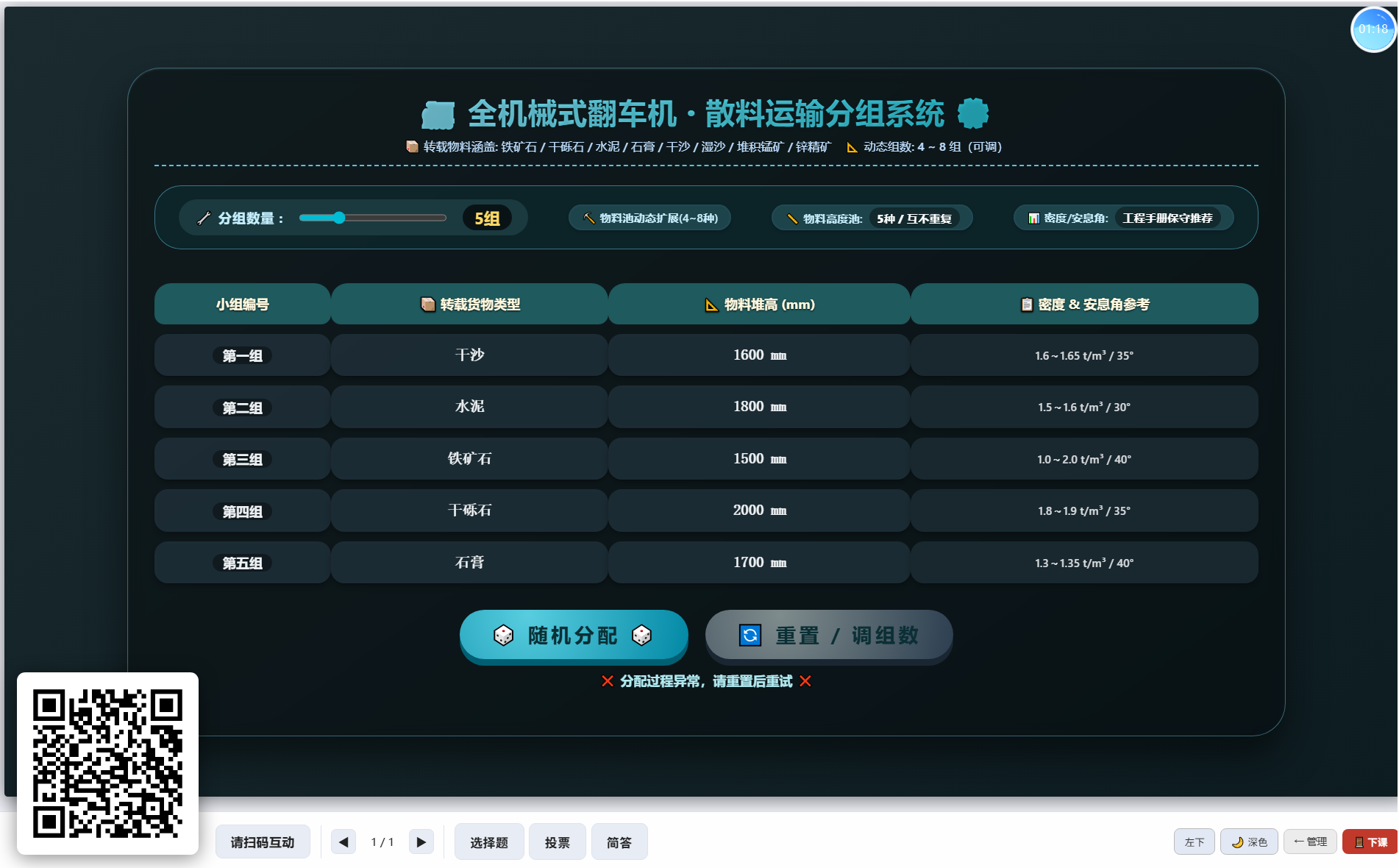Click the 01:18 timer circle
Screen dimensions: 1399x868
pyautogui.click(x=1373, y=29)
